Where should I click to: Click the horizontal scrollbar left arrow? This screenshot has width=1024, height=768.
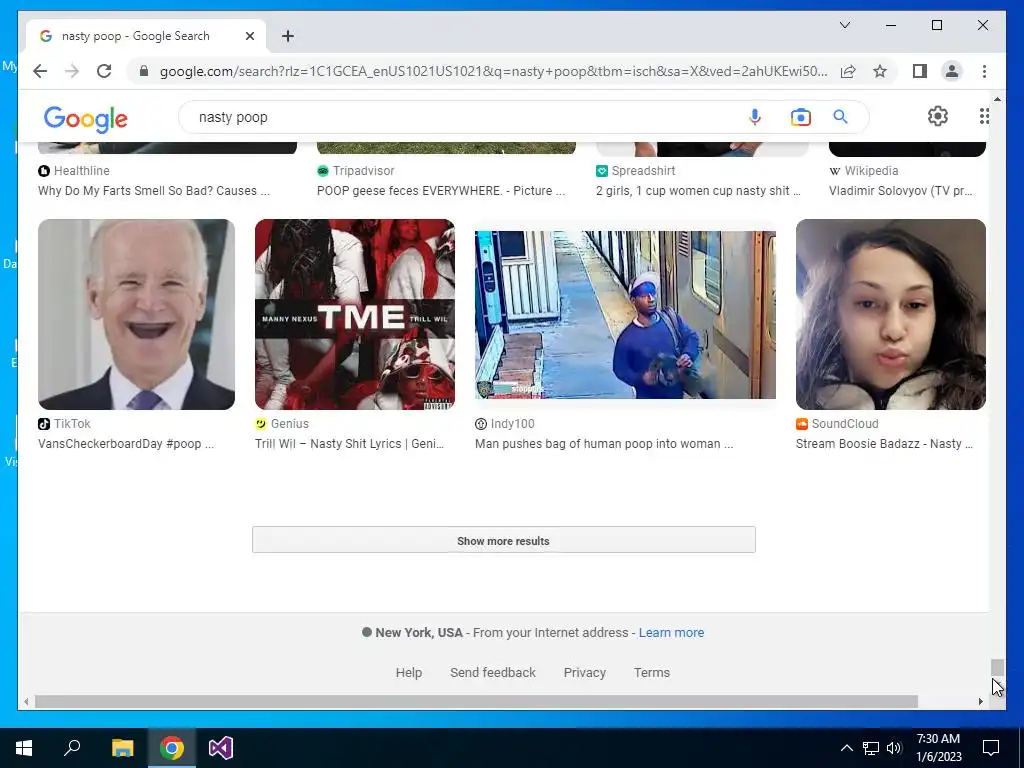click(x=26, y=701)
